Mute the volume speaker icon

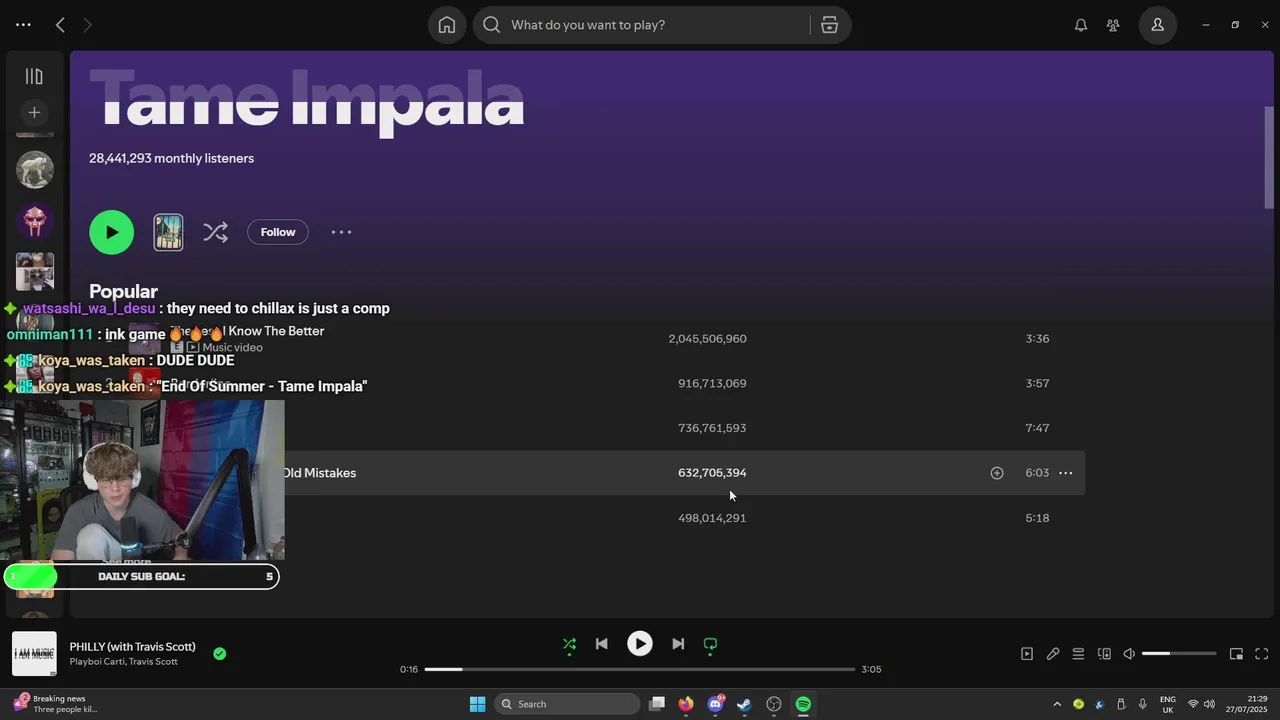tap(1129, 654)
